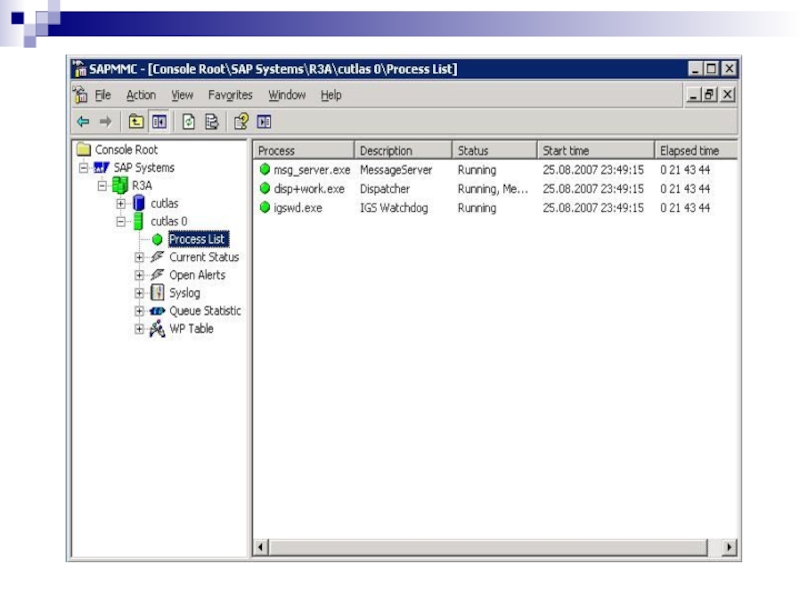Viewport: 800px width, 600px height.
Task: Select the msg_server.exe process row
Action: coord(495,169)
